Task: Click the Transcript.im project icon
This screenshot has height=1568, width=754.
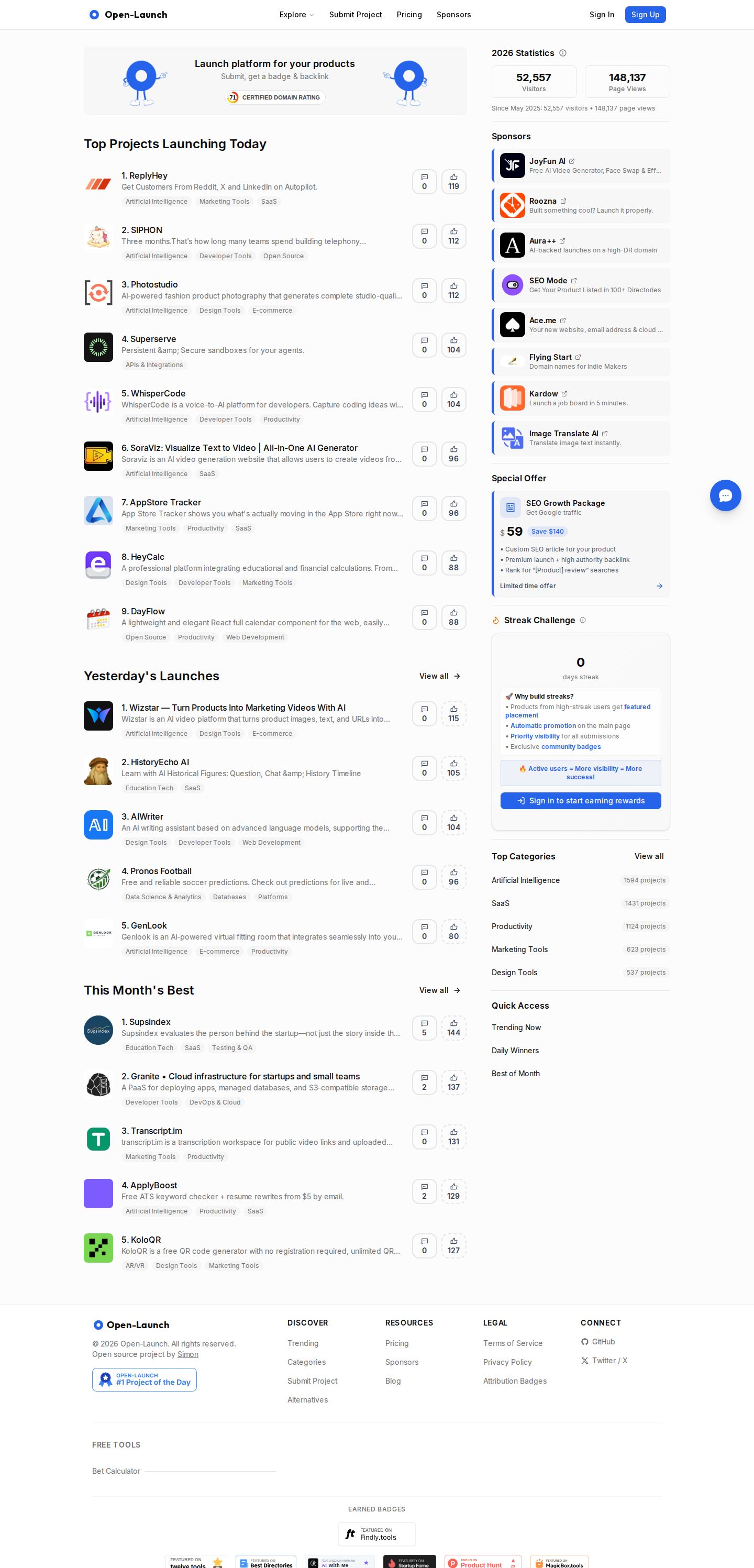Action: coord(98,1139)
